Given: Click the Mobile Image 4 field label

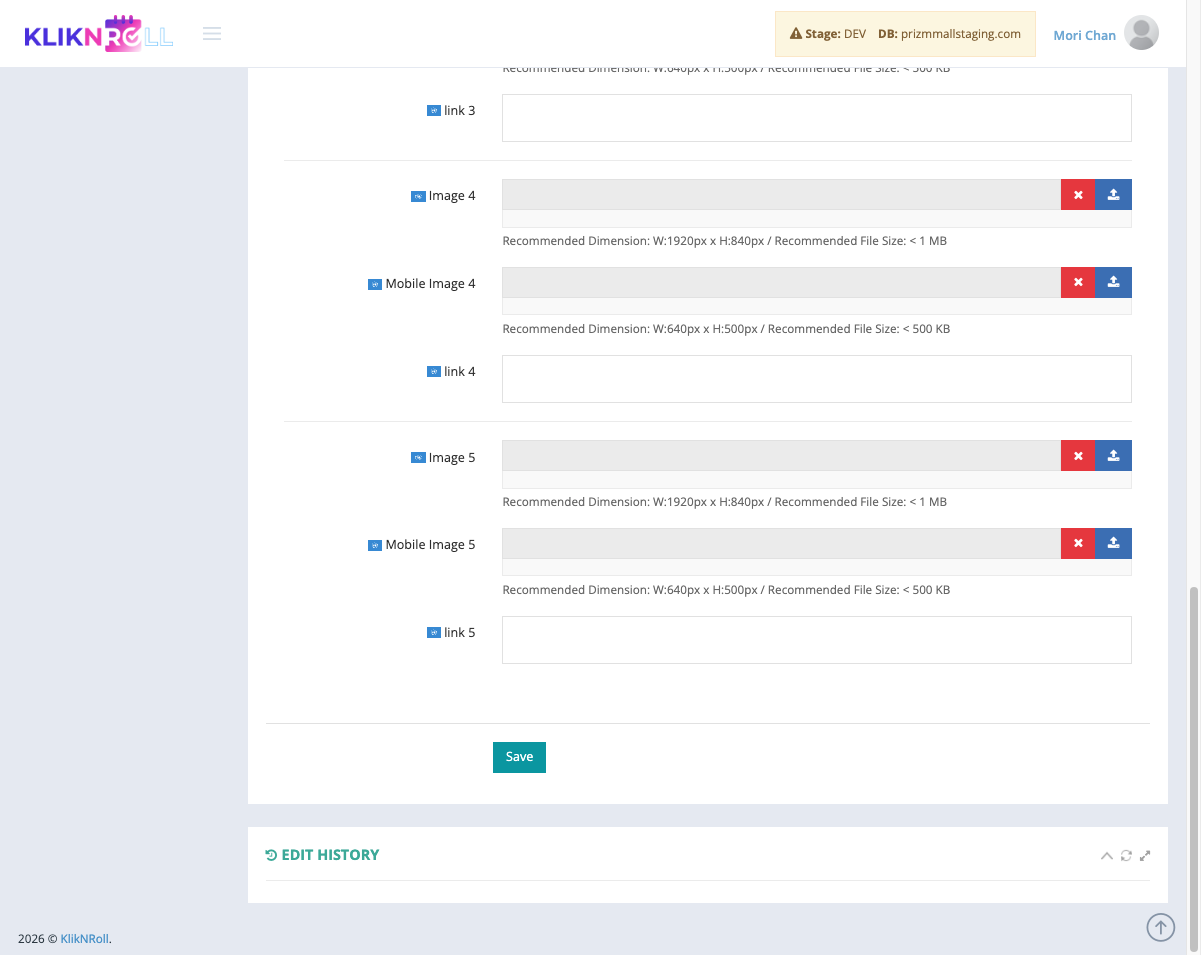Looking at the screenshot, I should tap(431, 284).
